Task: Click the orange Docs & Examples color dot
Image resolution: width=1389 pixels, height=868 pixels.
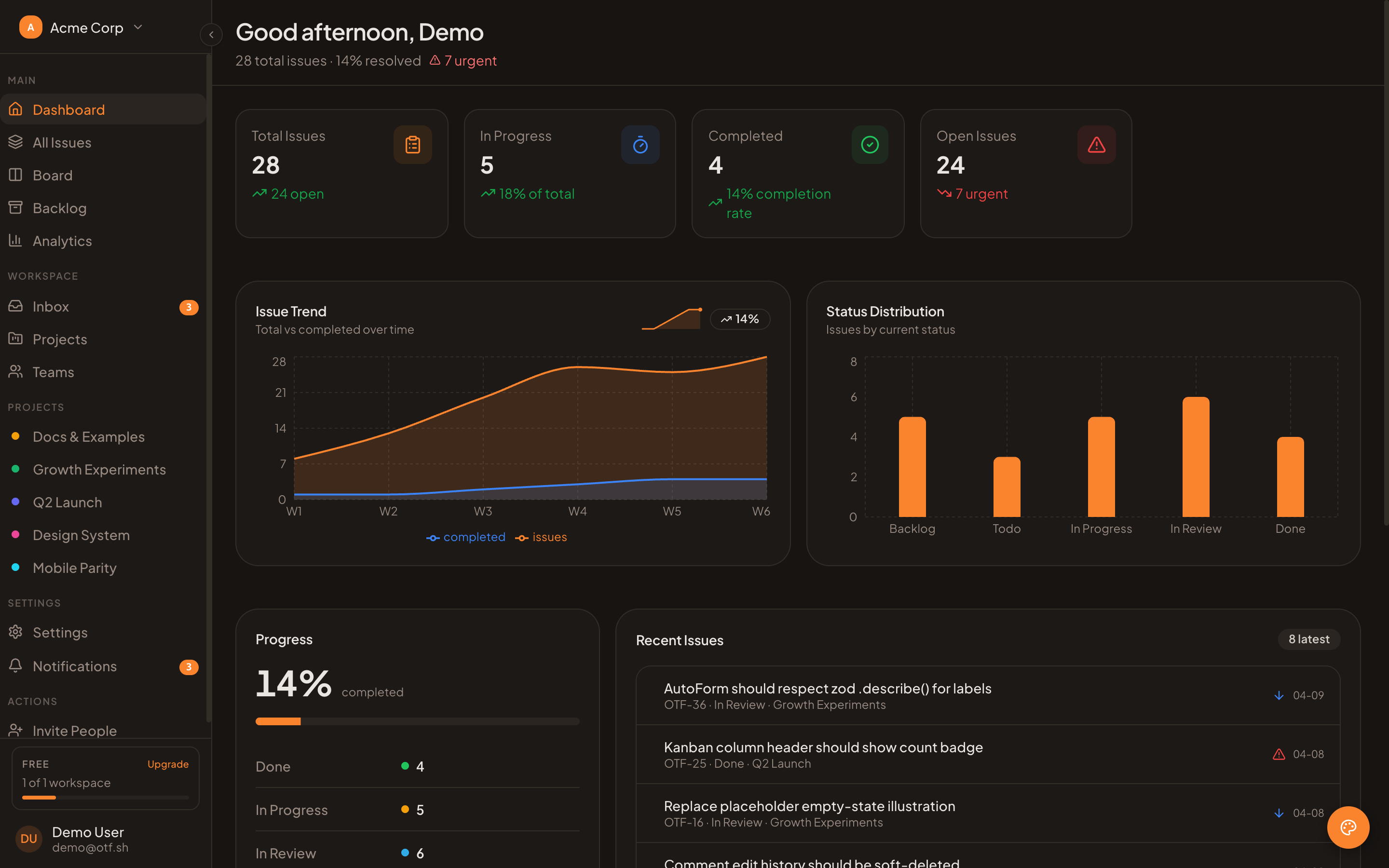Action: (x=15, y=436)
